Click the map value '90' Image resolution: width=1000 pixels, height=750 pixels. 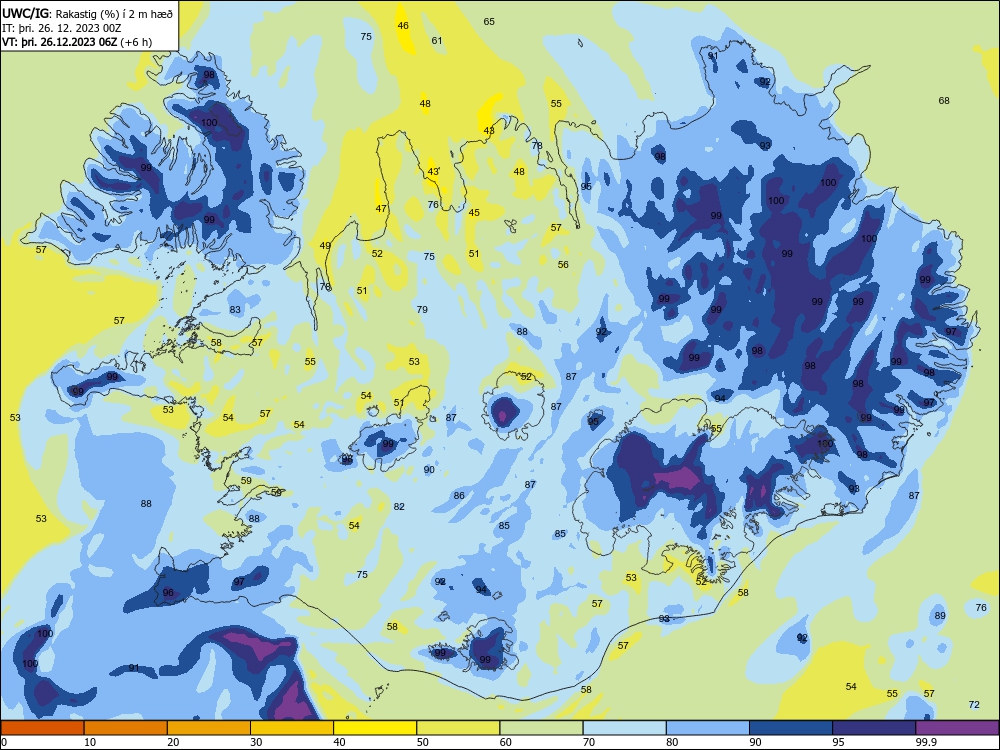(x=429, y=469)
